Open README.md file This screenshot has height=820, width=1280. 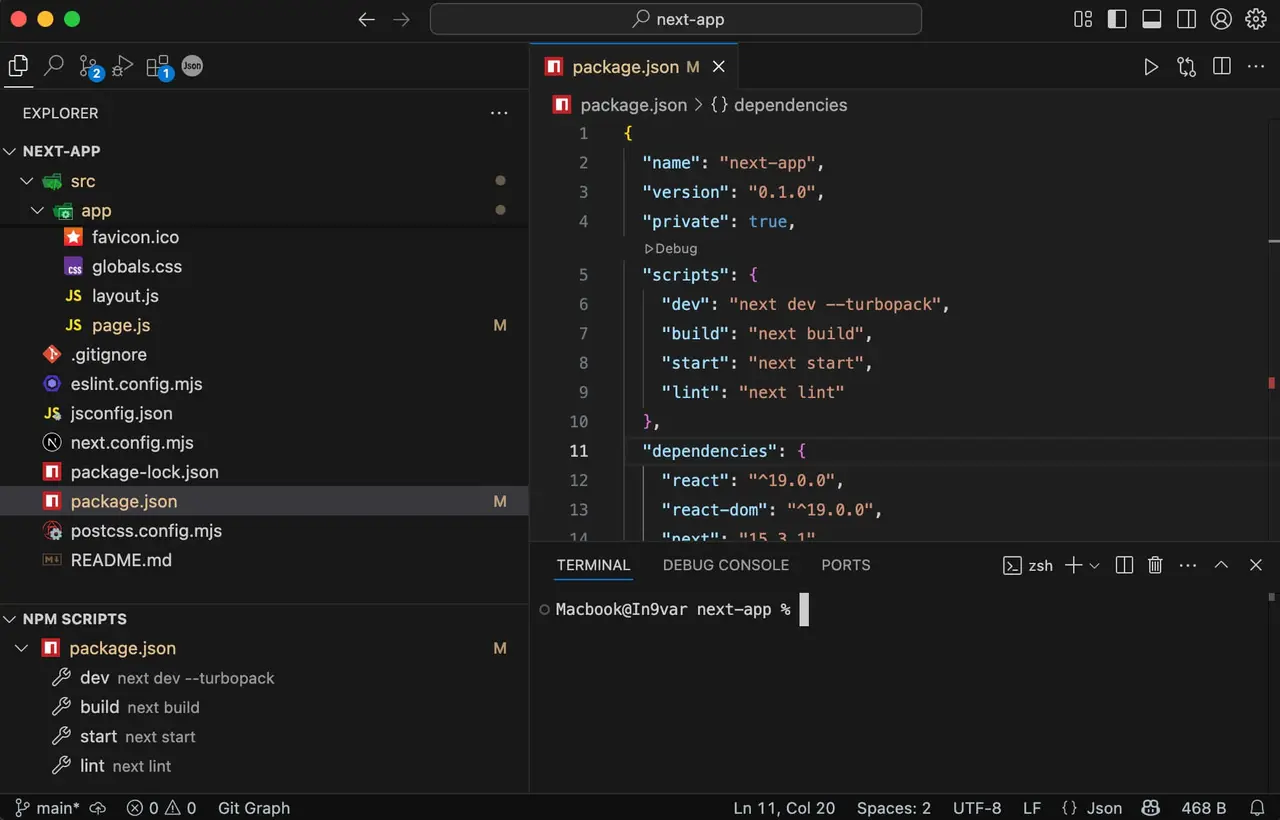[x=264, y=560]
